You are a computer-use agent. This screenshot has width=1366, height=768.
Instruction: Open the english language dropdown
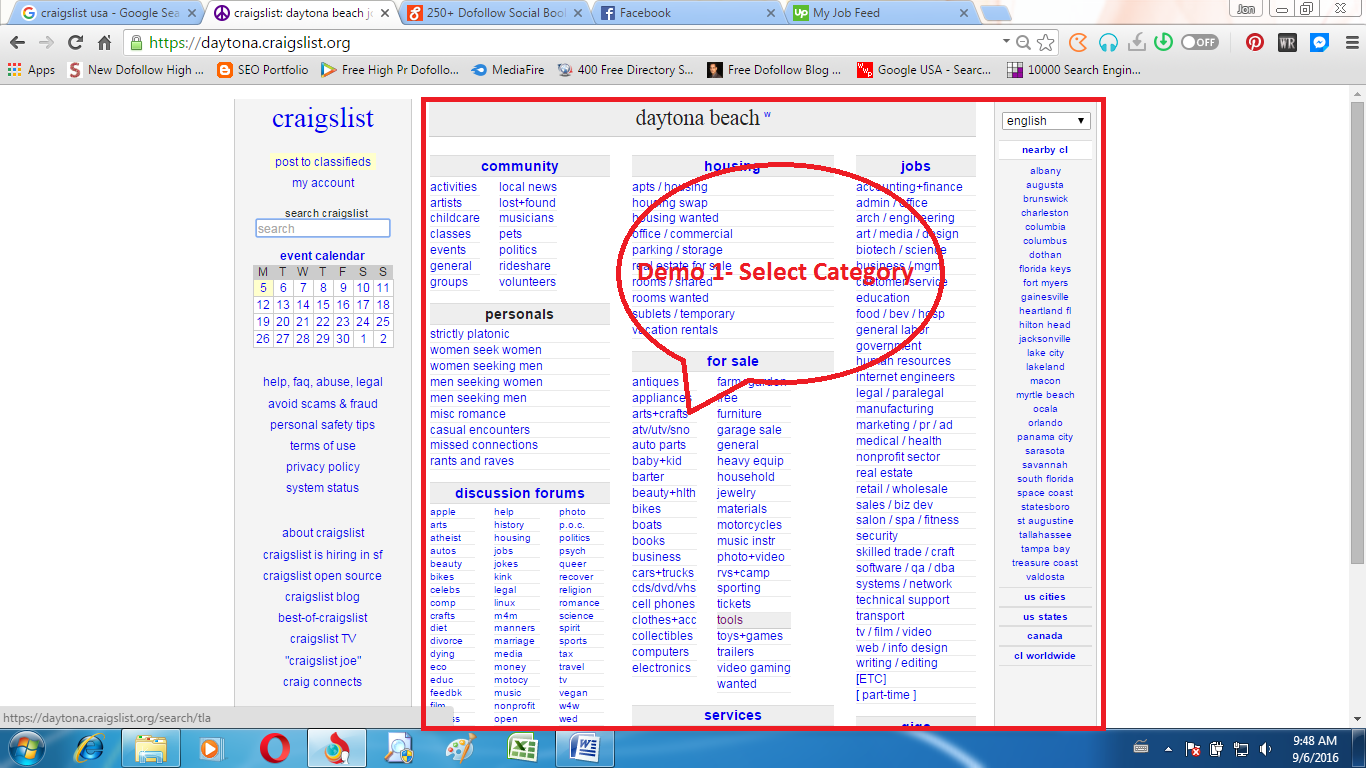point(1045,121)
